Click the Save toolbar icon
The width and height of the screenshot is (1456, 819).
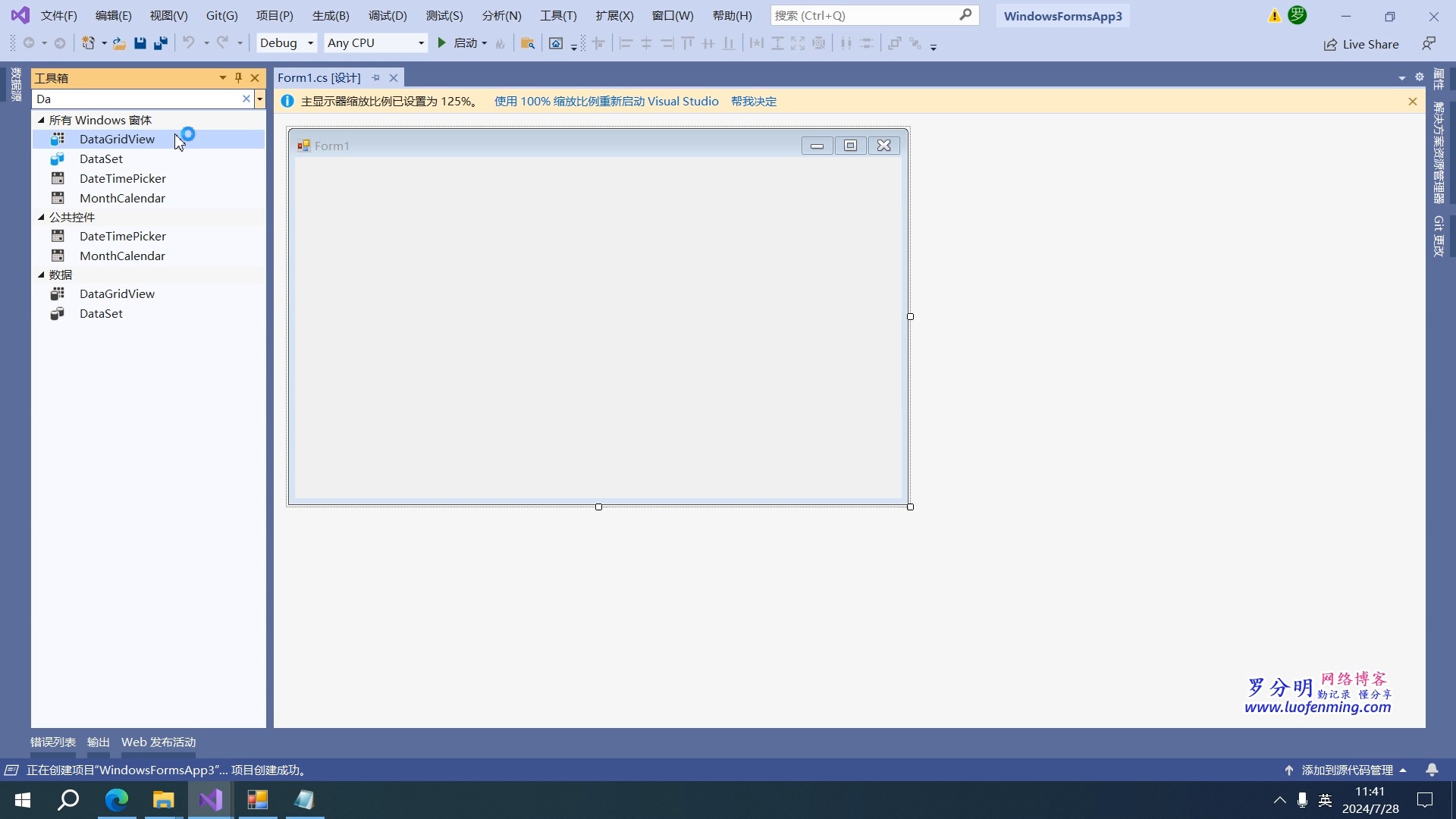[x=140, y=43]
